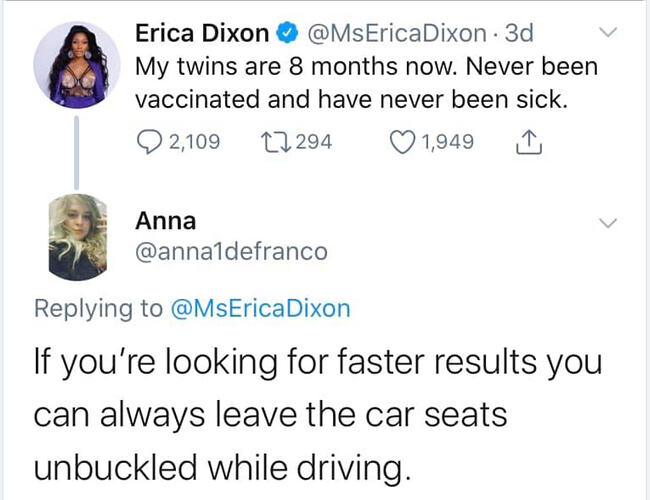Expand the options chevron on Anna's reply
Viewport: 650px width, 500px height.
(607, 222)
